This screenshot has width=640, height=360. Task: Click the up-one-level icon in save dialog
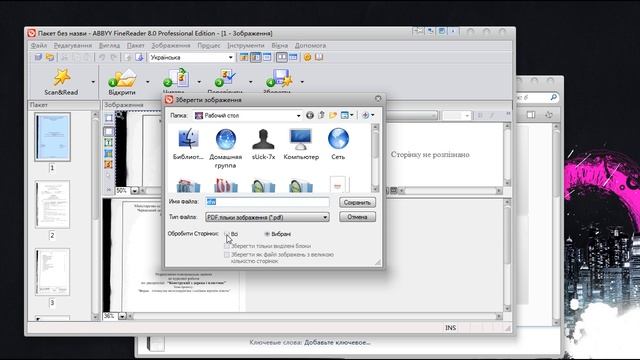pos(321,116)
